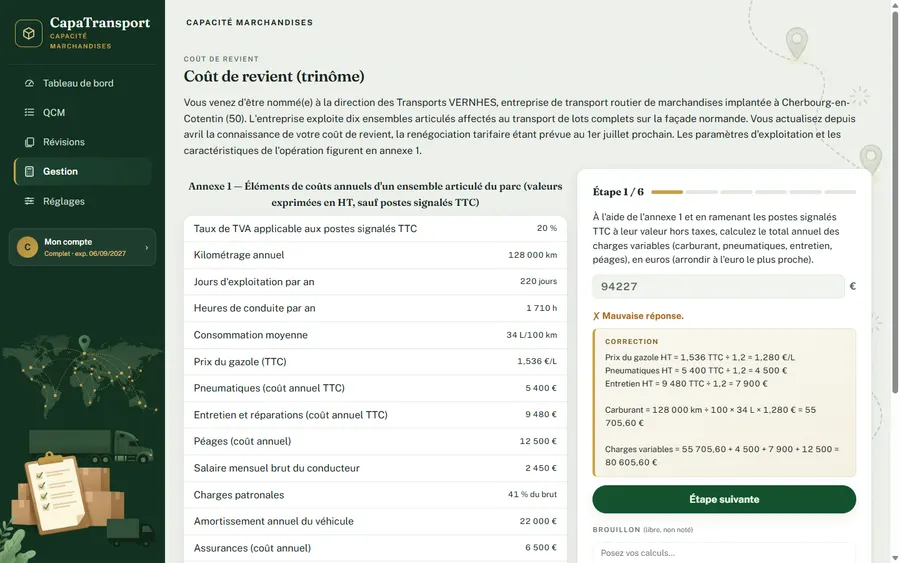
Task: Click the value '6 500 €'
Action: [541, 548]
